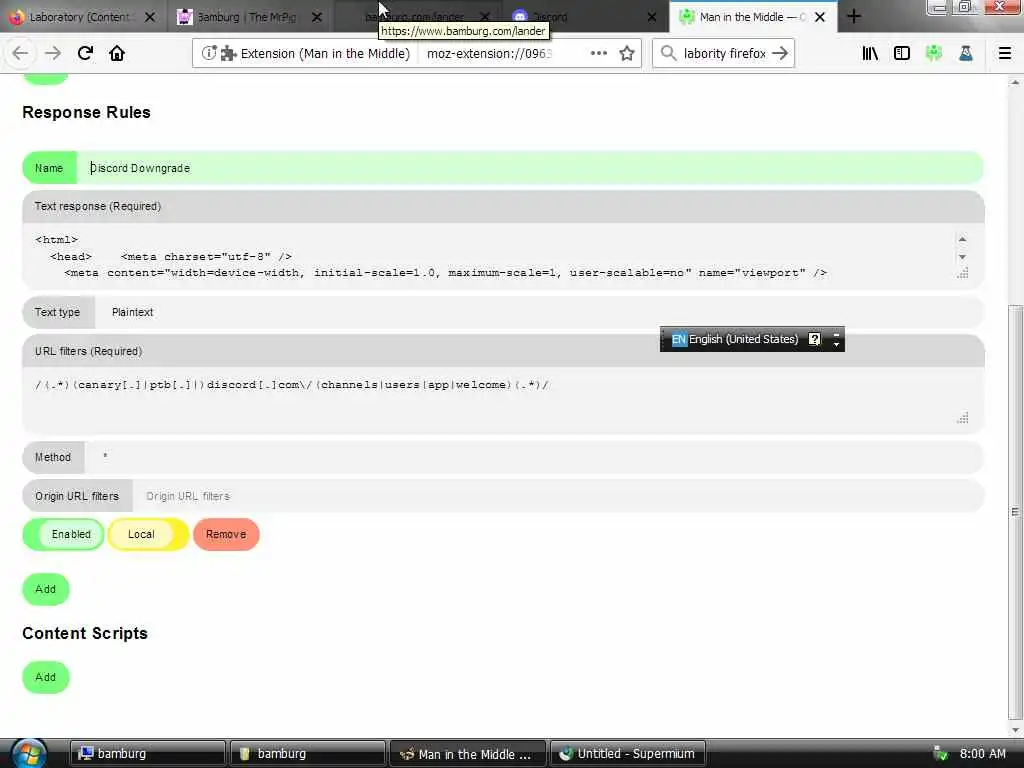
Task: Open a new browser tab
Action: pyautogui.click(x=854, y=17)
